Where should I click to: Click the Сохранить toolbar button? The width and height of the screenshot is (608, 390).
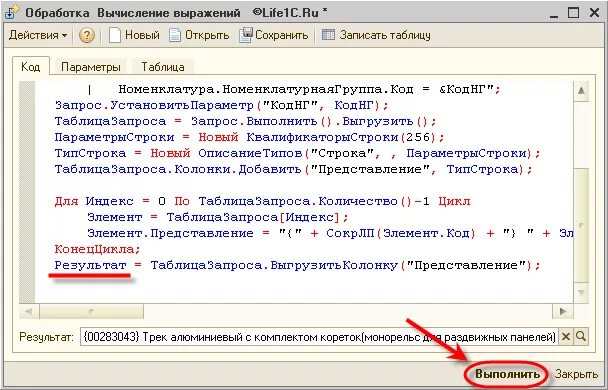(x=273, y=35)
